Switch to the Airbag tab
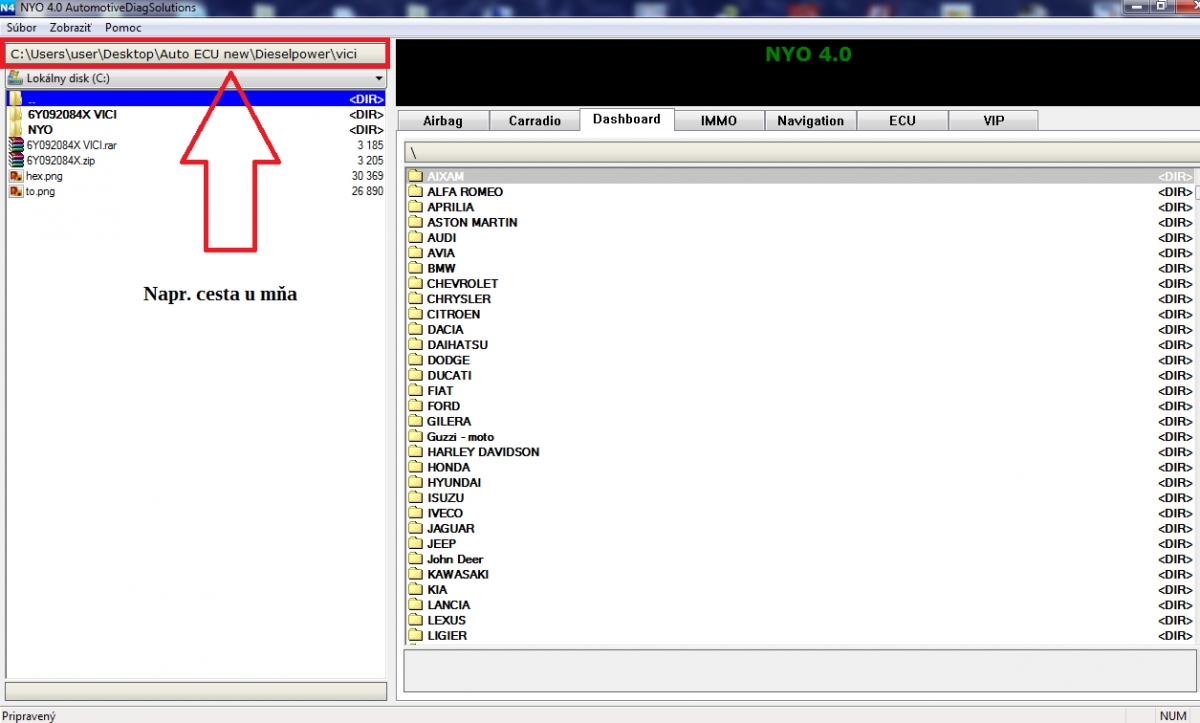1200x723 pixels. [x=443, y=121]
